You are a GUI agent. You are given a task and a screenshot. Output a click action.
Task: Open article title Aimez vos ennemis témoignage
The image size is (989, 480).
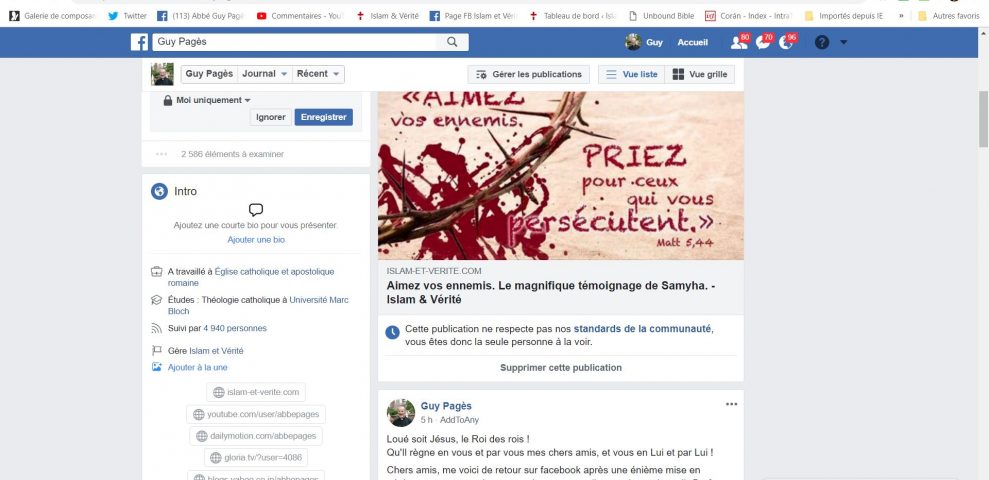(551, 293)
